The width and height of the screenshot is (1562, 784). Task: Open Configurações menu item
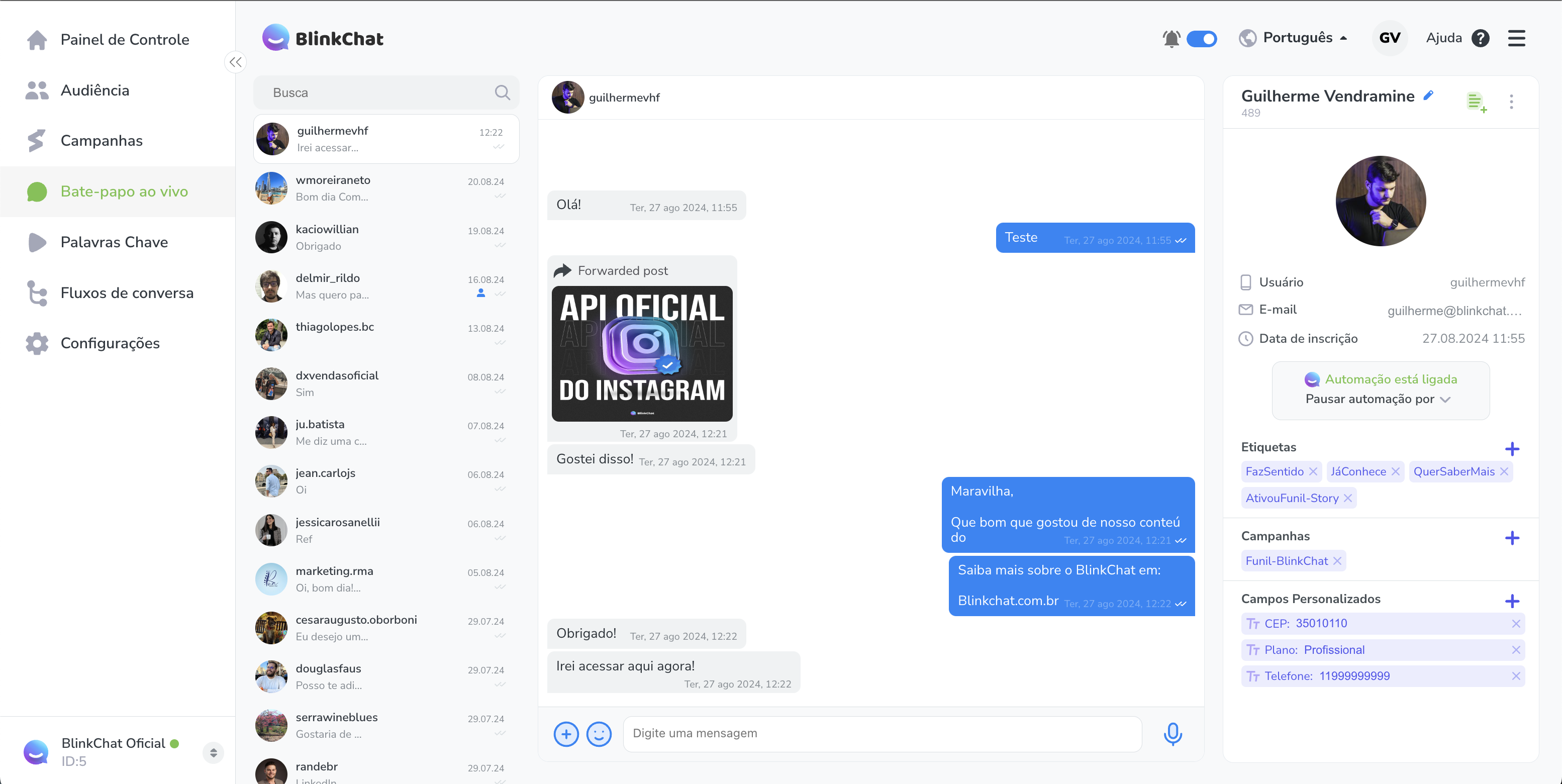click(118, 343)
